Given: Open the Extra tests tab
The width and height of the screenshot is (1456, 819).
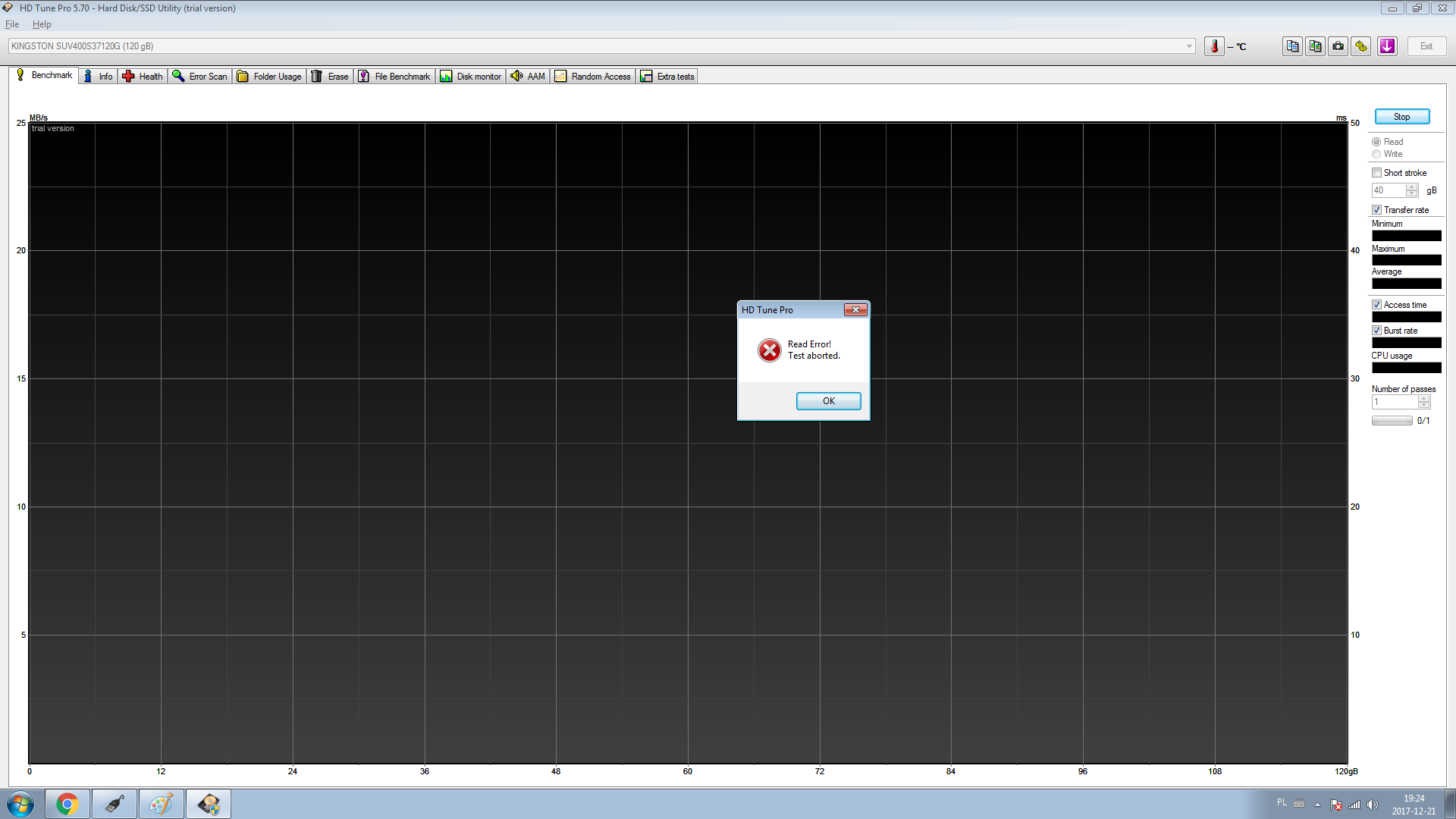Looking at the screenshot, I should pyautogui.click(x=667, y=77).
